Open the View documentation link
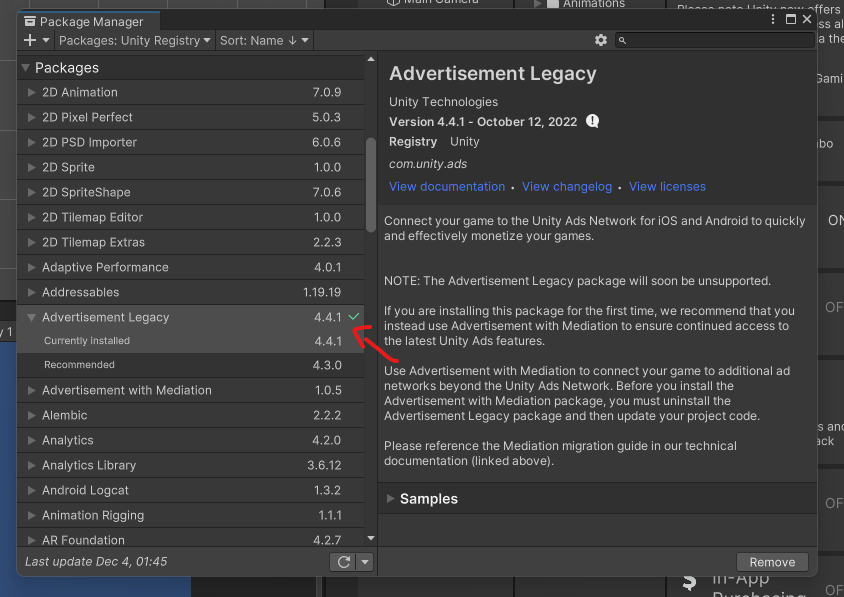 447,187
